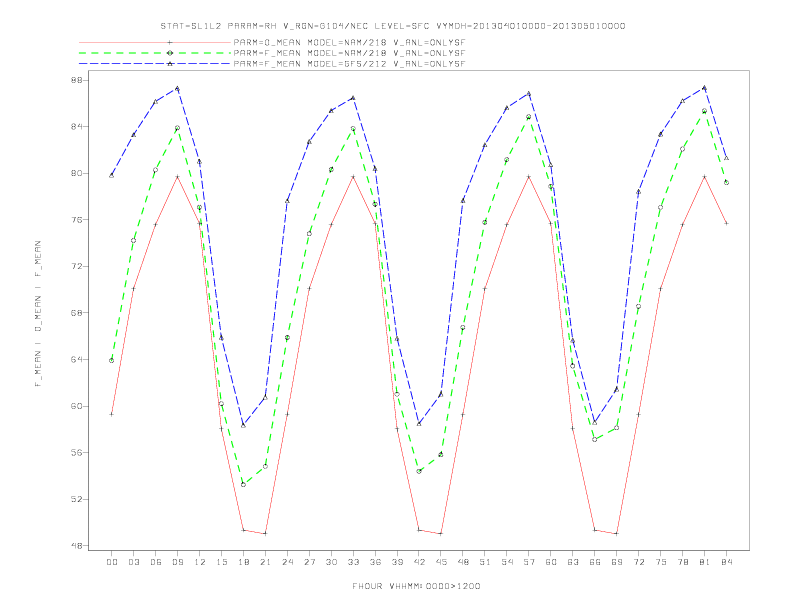Click the x-axis hour label 63

click(x=573, y=562)
